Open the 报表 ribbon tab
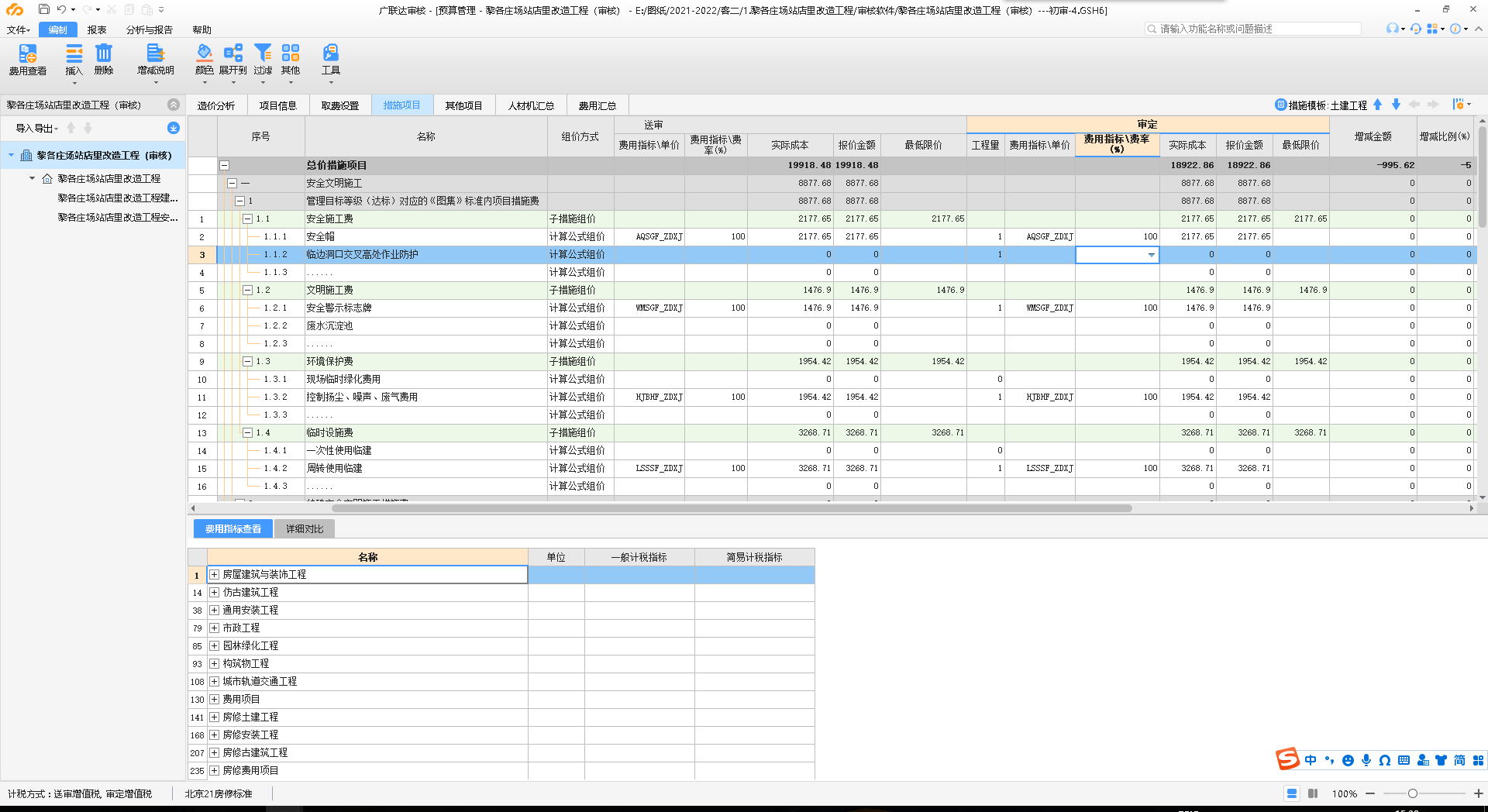The width and height of the screenshot is (1488, 812). [x=97, y=29]
